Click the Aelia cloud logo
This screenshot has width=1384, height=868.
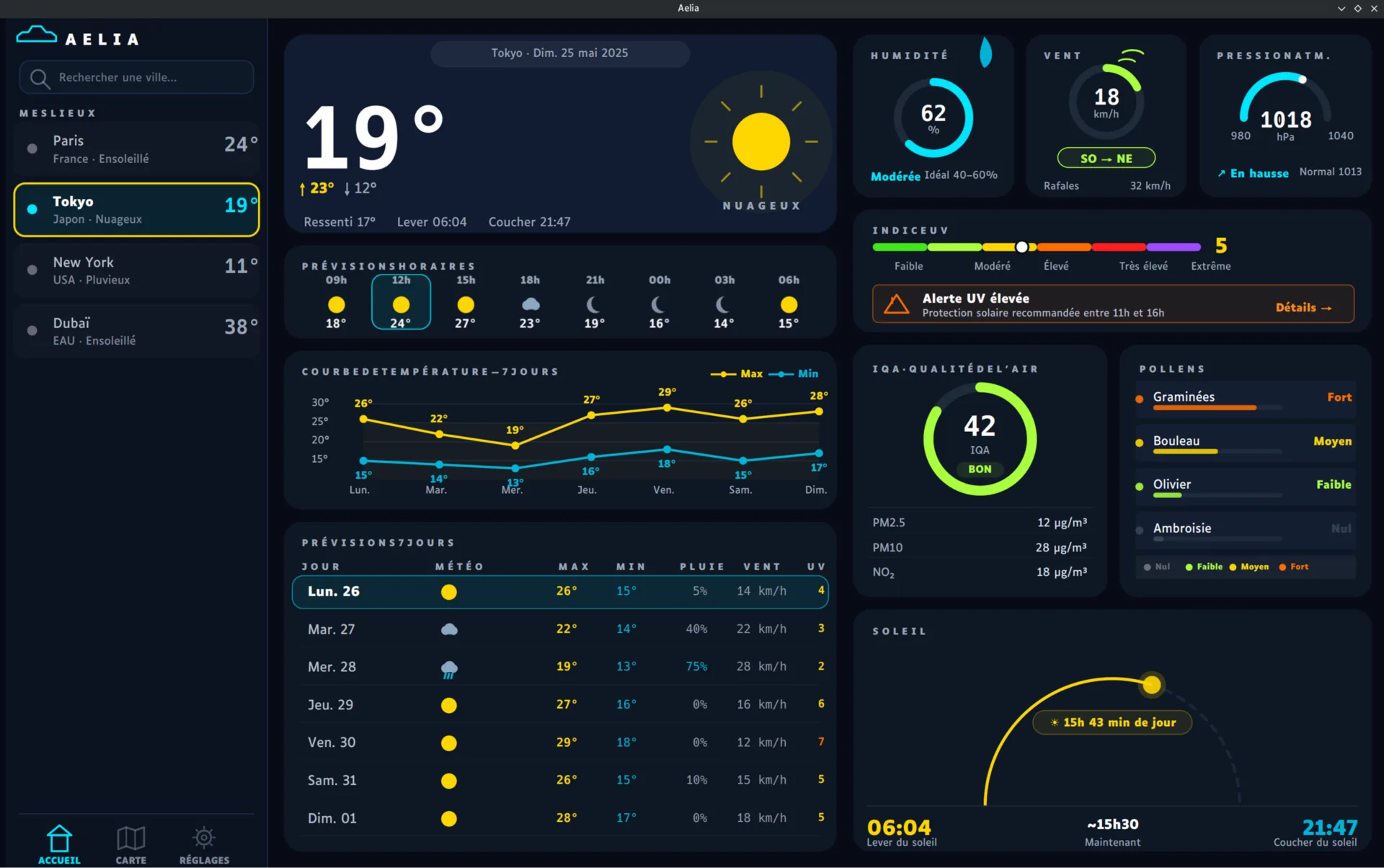36,35
